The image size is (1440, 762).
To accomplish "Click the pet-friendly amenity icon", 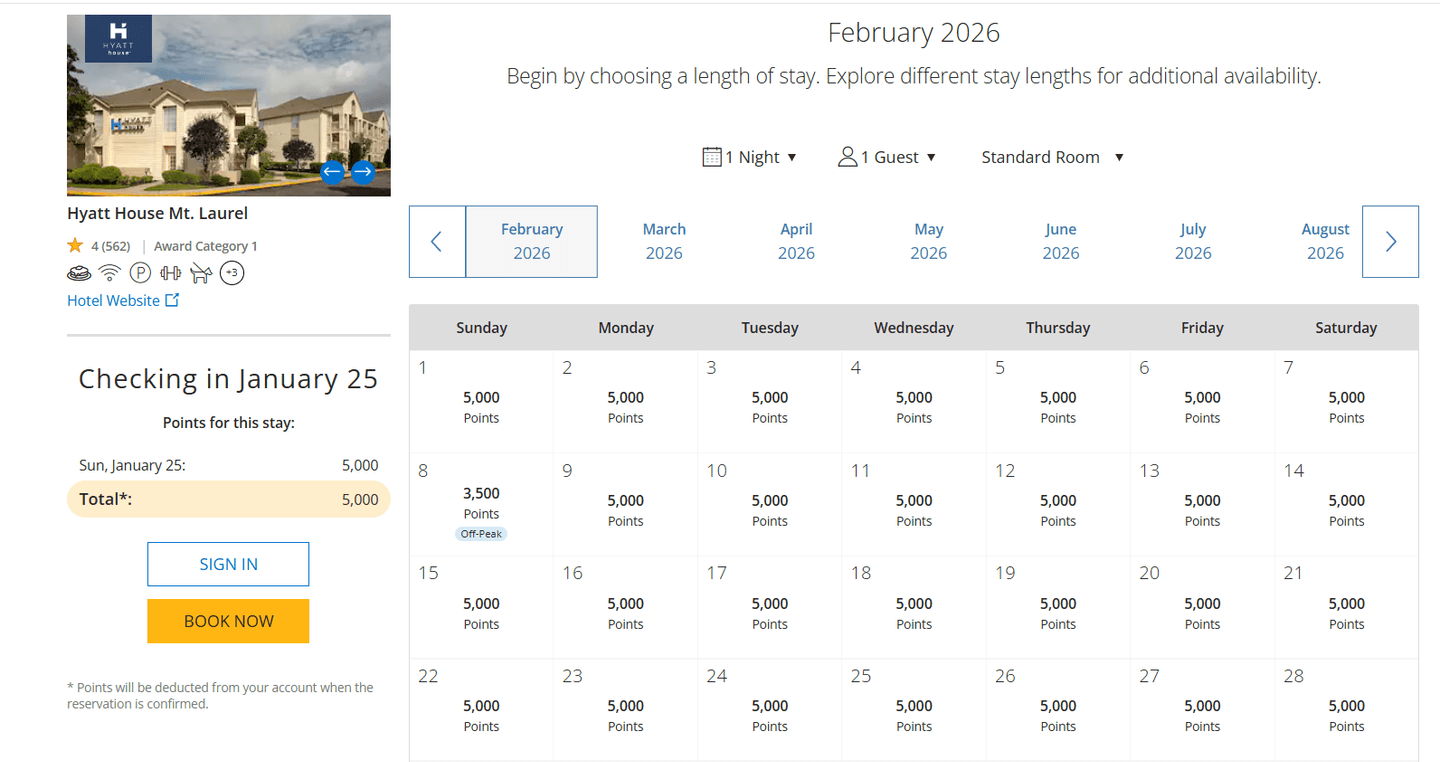I will click(x=200, y=272).
